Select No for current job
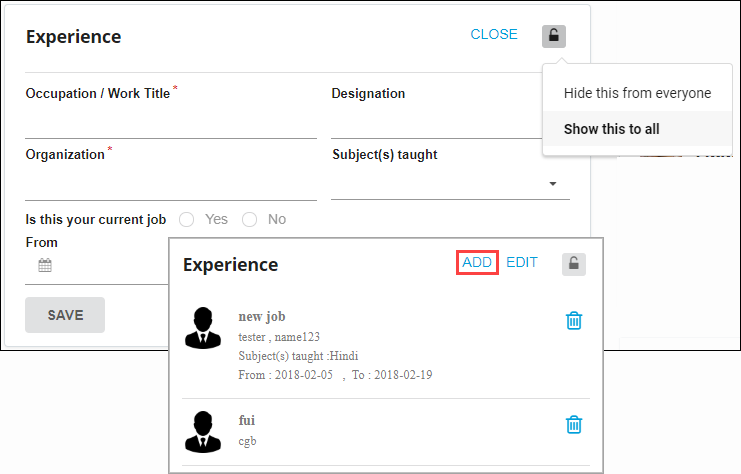Image resolution: width=741 pixels, height=474 pixels. pos(249,219)
